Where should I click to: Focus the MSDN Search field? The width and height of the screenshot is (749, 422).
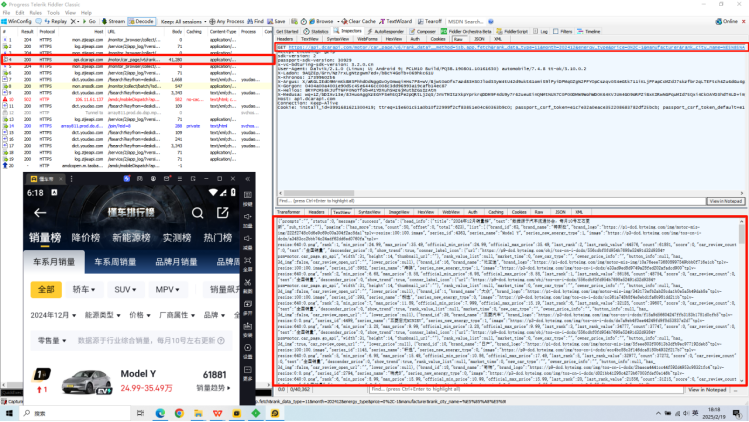(x=466, y=22)
